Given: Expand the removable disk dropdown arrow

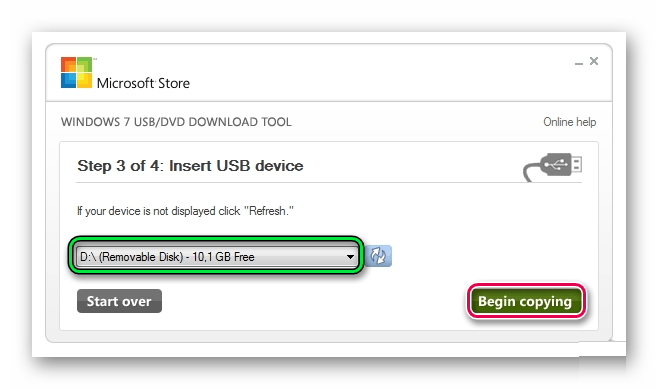Looking at the screenshot, I should point(350,257).
